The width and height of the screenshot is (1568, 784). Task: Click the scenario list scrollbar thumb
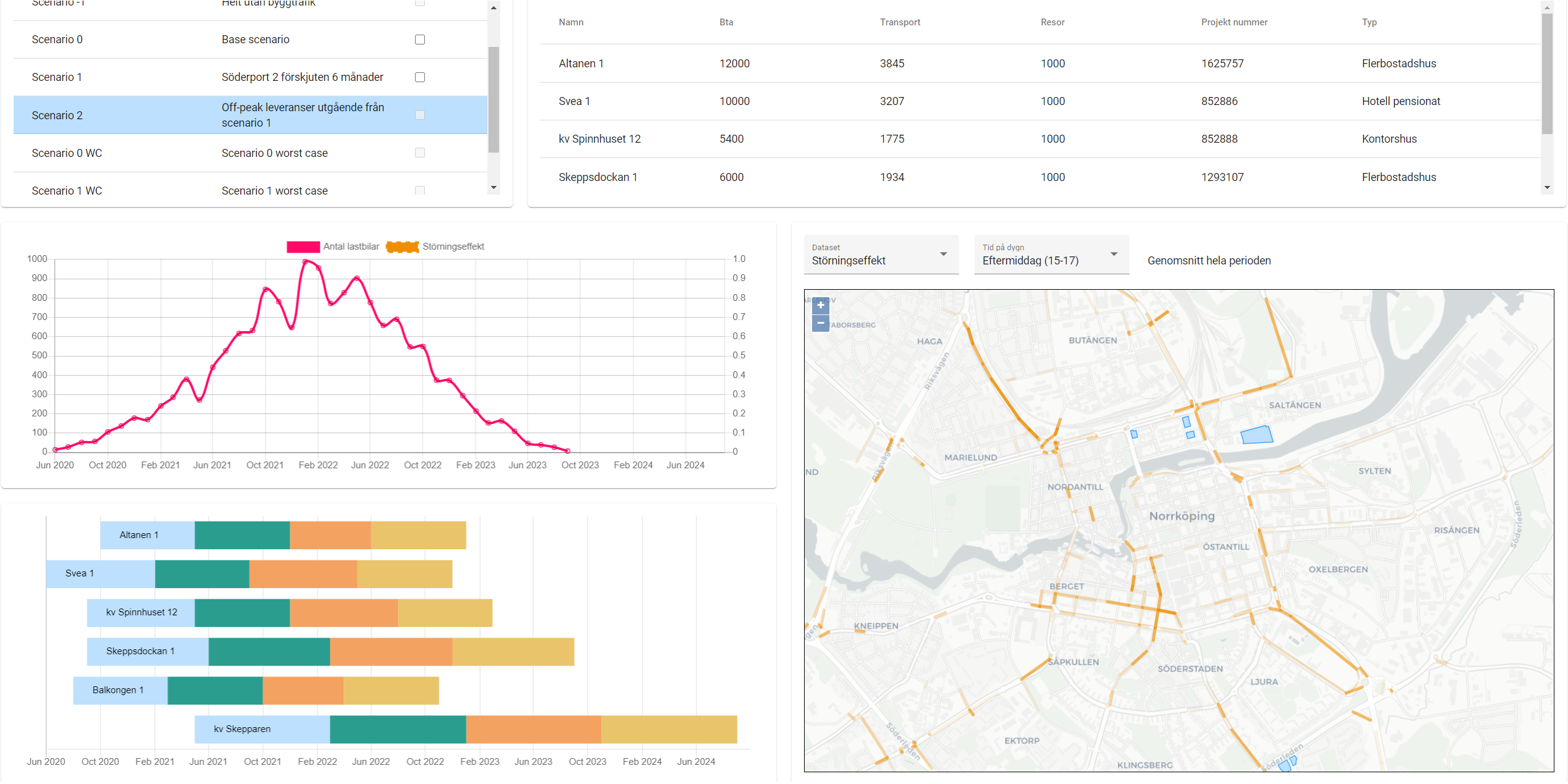pos(493,99)
